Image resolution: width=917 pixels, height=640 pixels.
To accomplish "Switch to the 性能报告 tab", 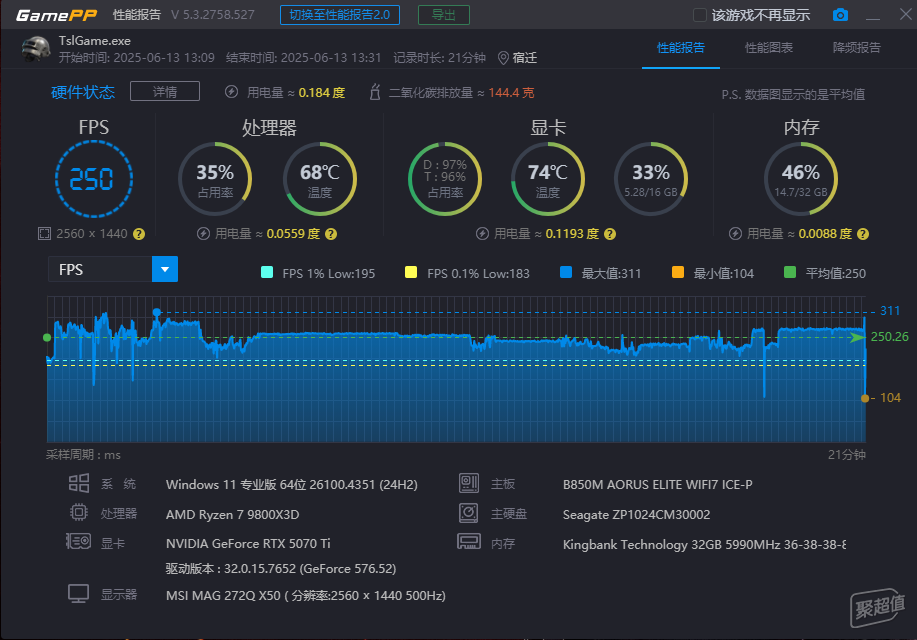I will [681, 48].
